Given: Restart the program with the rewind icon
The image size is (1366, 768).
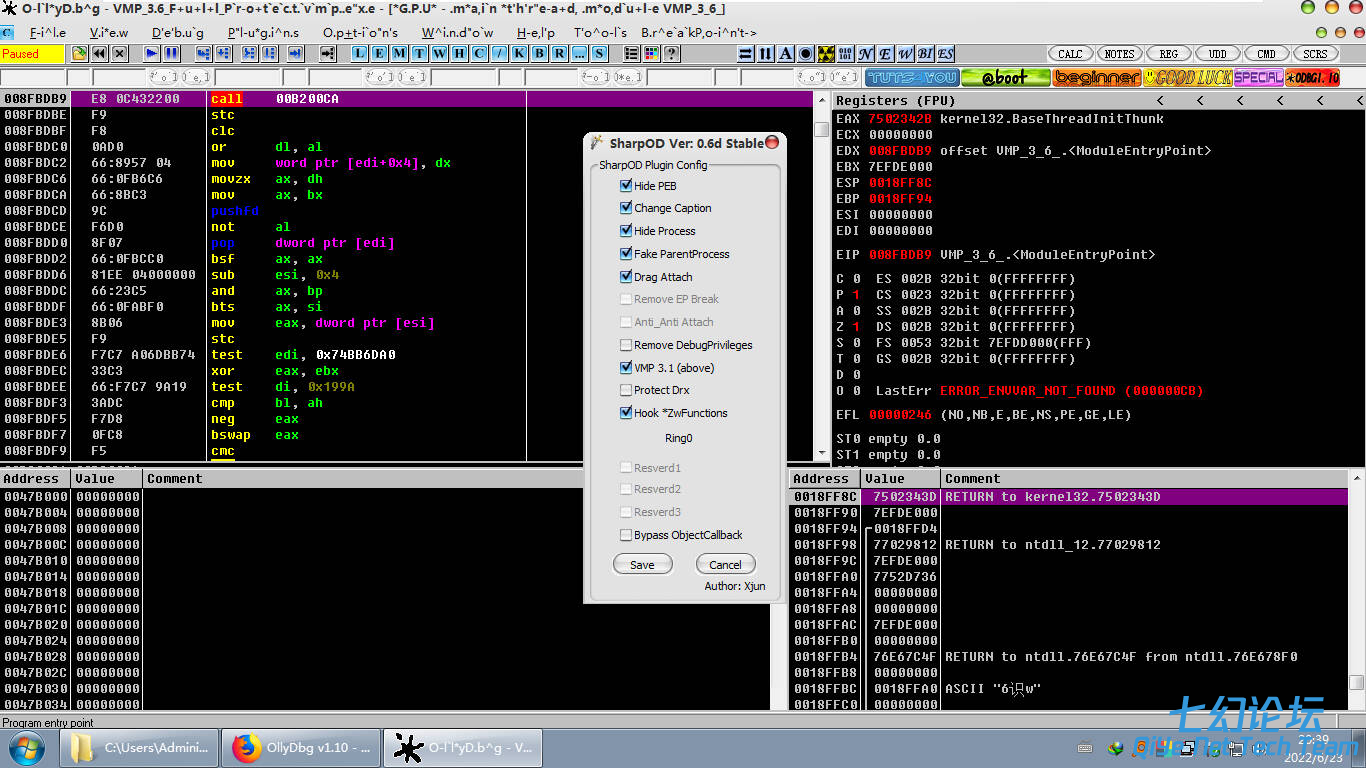Looking at the screenshot, I should point(100,54).
